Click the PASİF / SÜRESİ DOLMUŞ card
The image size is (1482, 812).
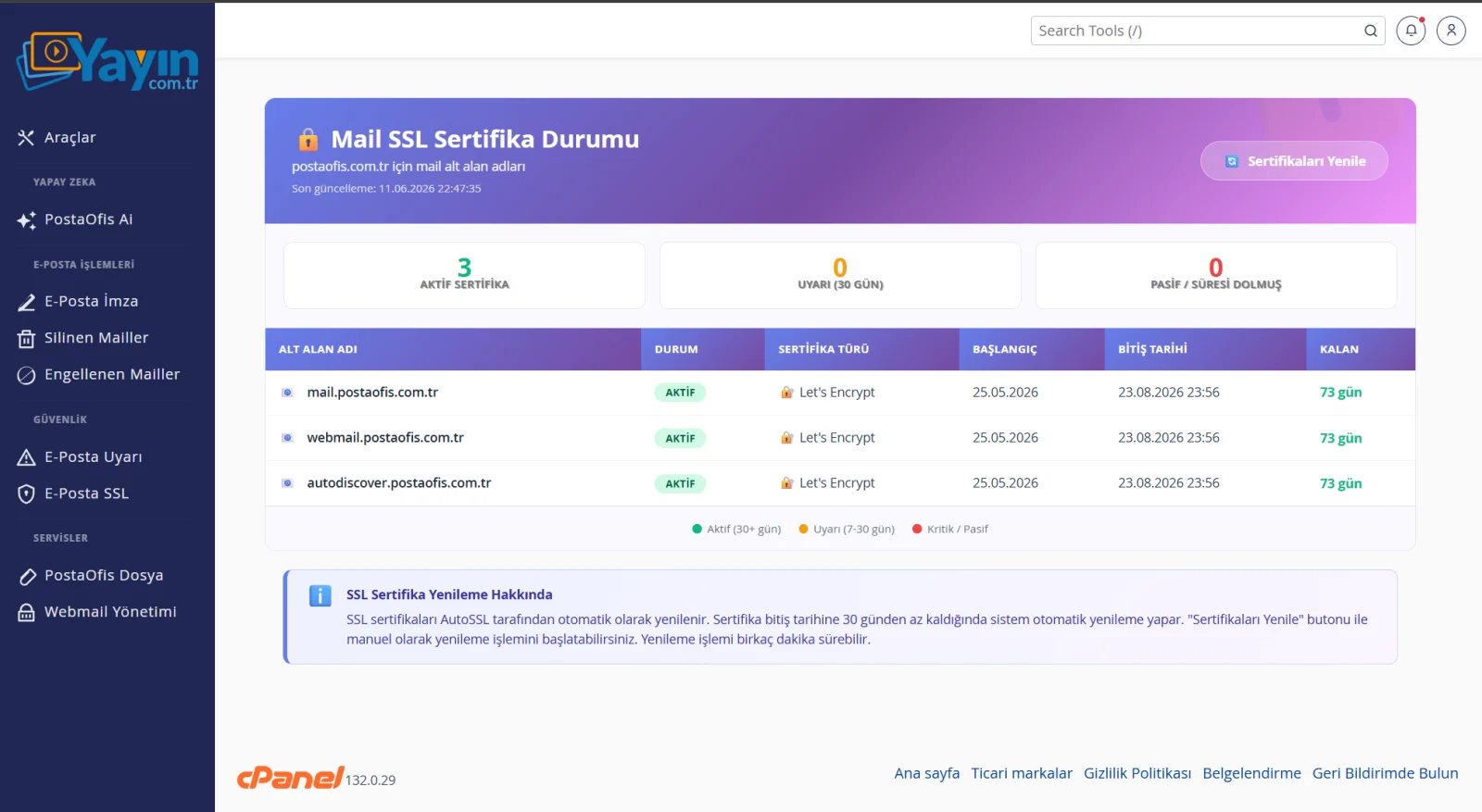tap(1216, 275)
